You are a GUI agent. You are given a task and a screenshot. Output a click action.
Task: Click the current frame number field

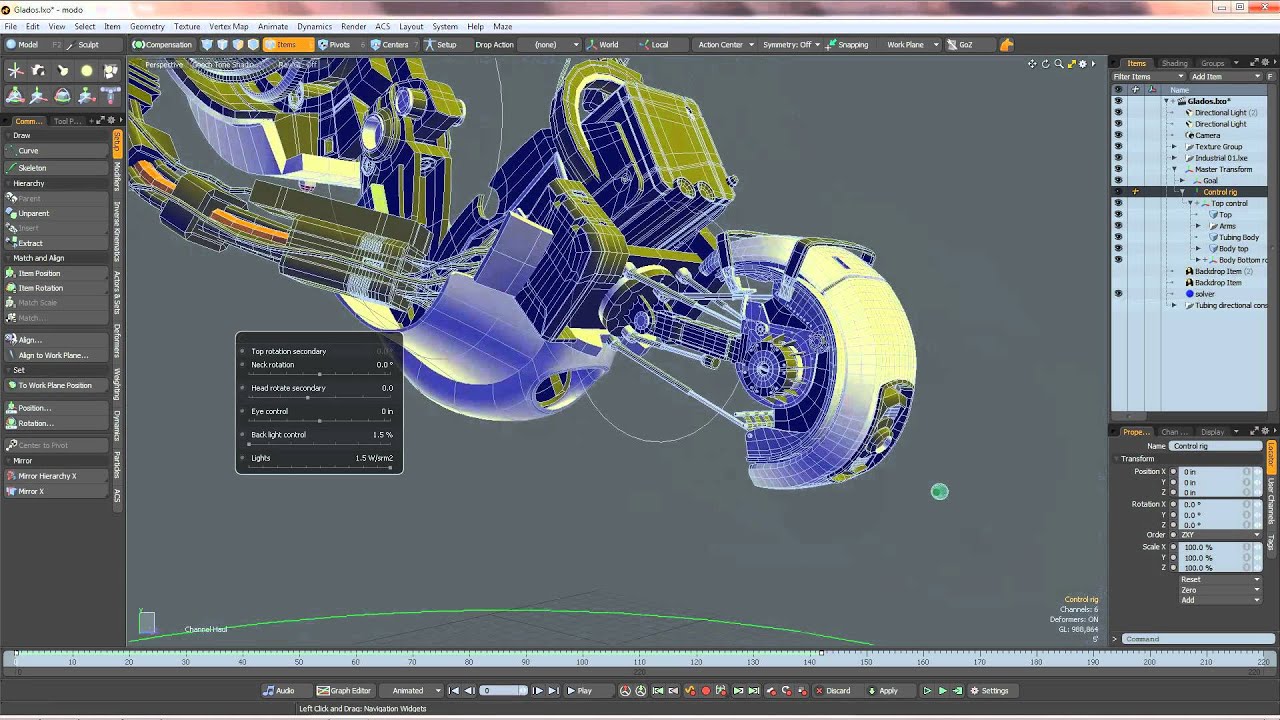pos(503,690)
